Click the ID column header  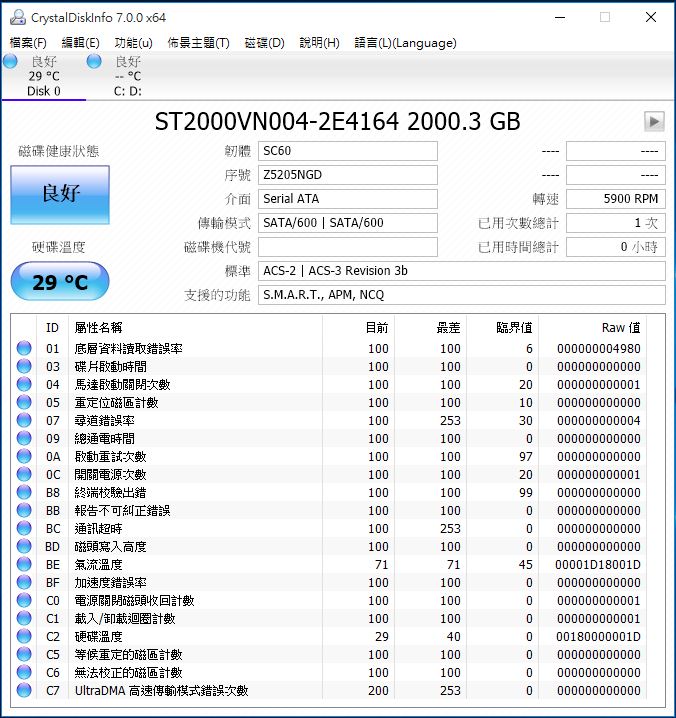point(52,328)
